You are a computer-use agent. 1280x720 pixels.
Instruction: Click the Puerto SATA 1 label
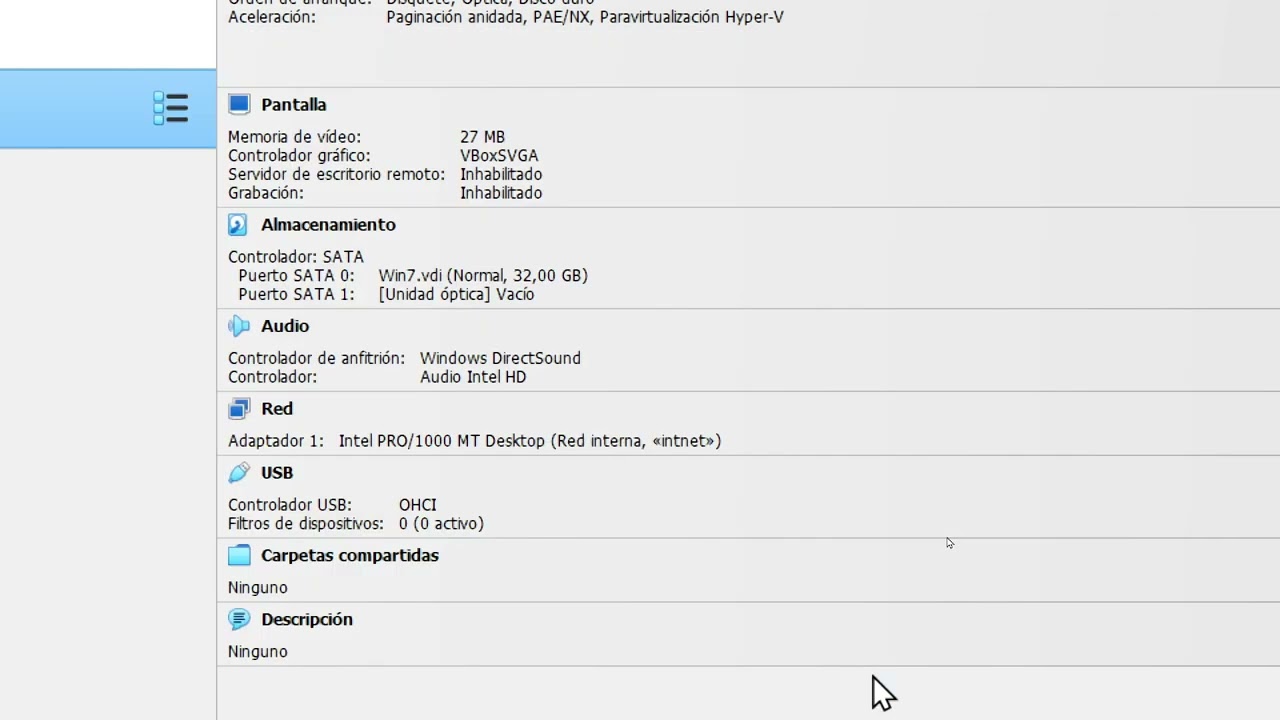point(296,294)
